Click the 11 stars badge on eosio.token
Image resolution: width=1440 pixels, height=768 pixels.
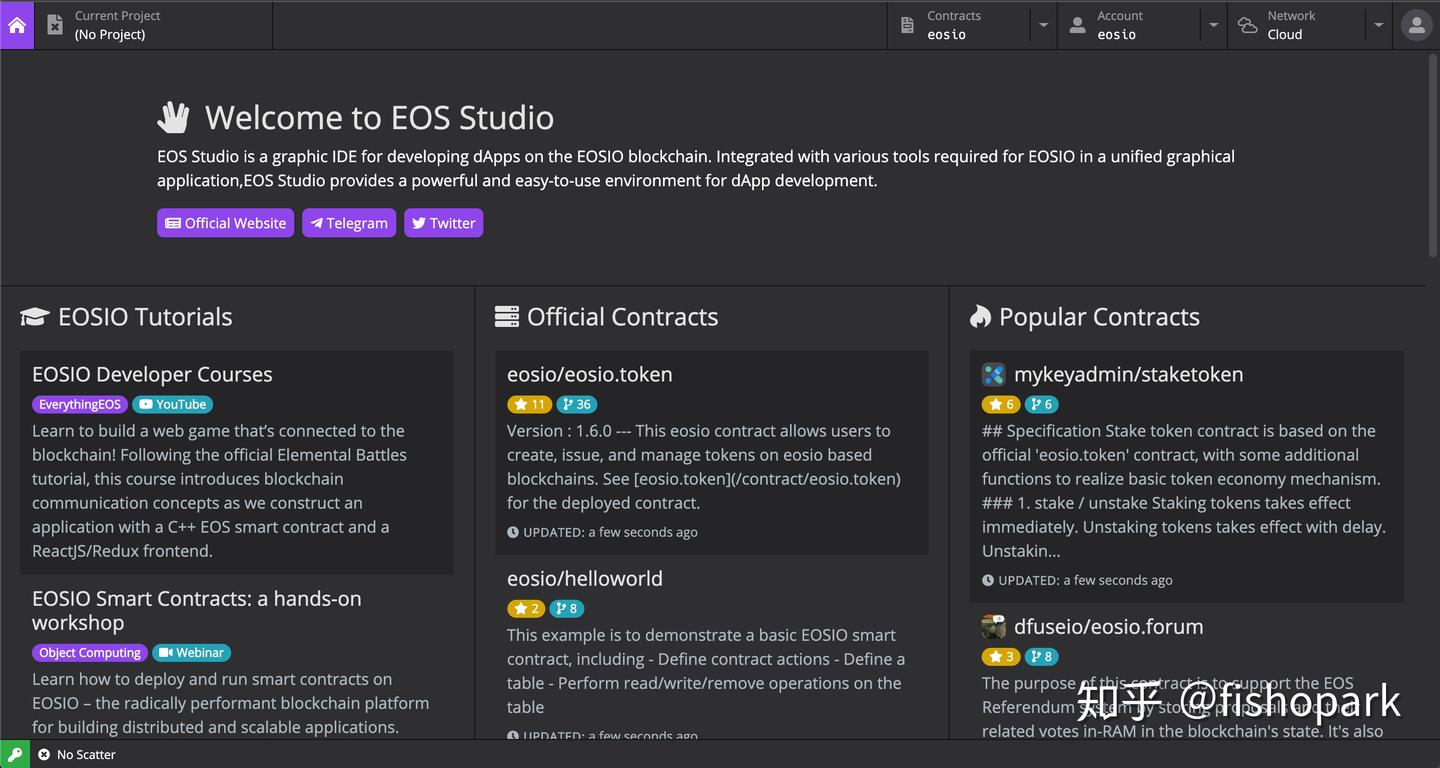coord(530,405)
